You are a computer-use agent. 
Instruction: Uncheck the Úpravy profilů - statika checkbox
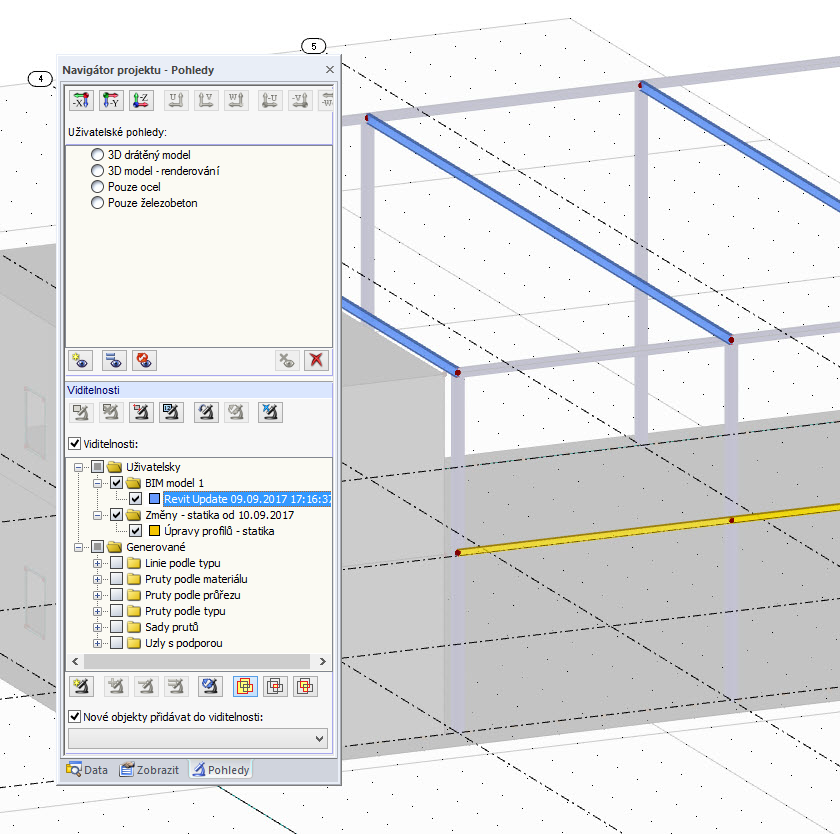click(x=136, y=531)
